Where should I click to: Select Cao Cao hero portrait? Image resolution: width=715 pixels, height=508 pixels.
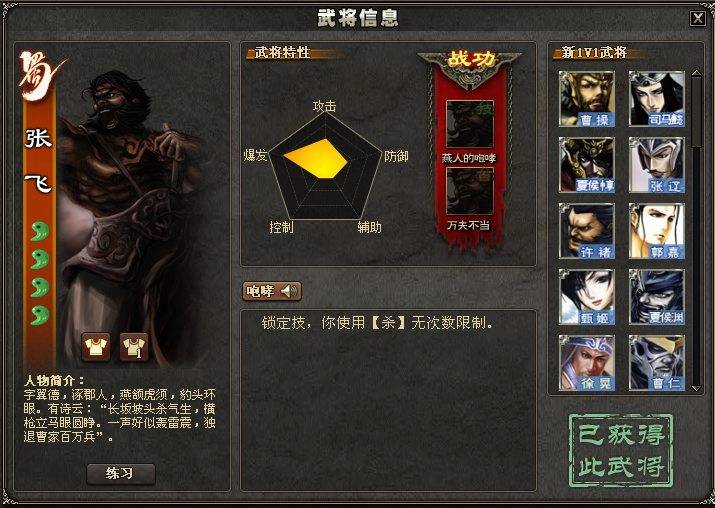point(586,98)
